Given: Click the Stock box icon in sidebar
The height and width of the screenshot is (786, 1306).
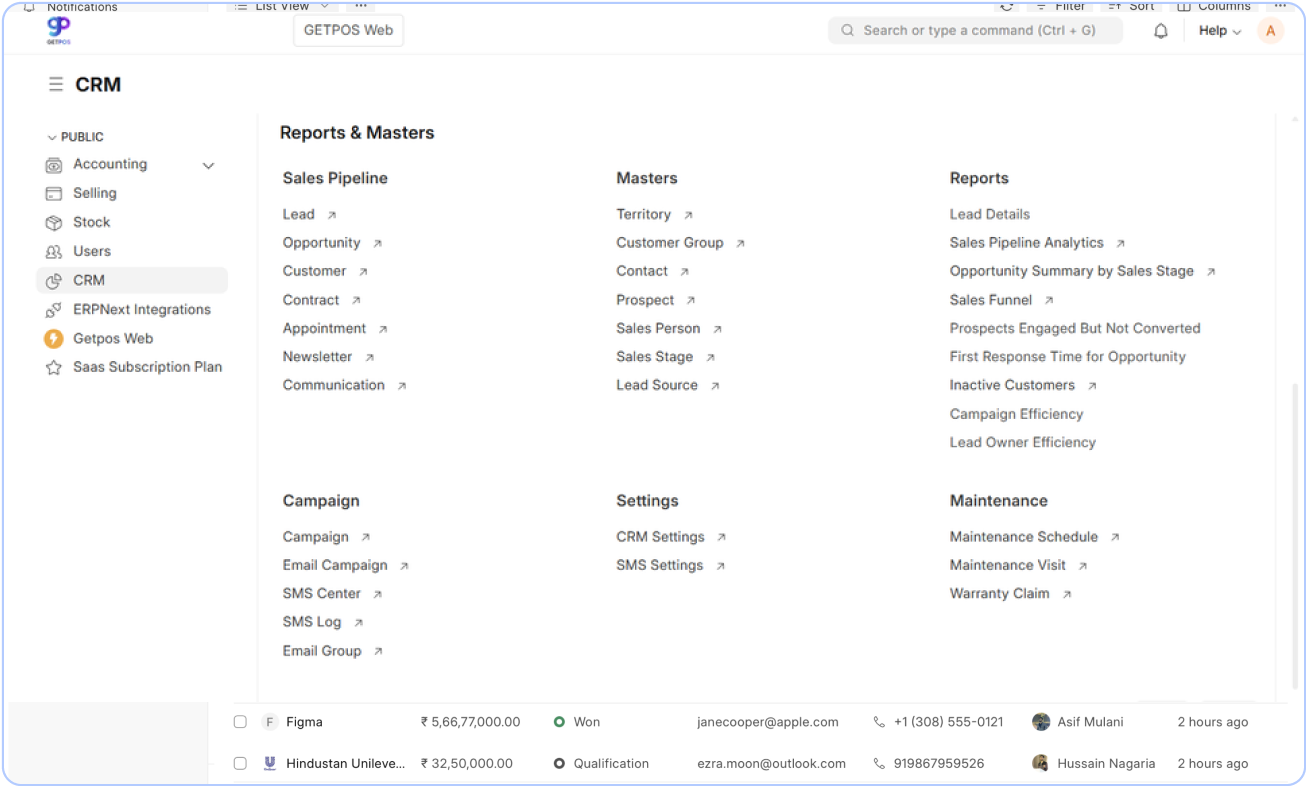Looking at the screenshot, I should click(x=54, y=223).
